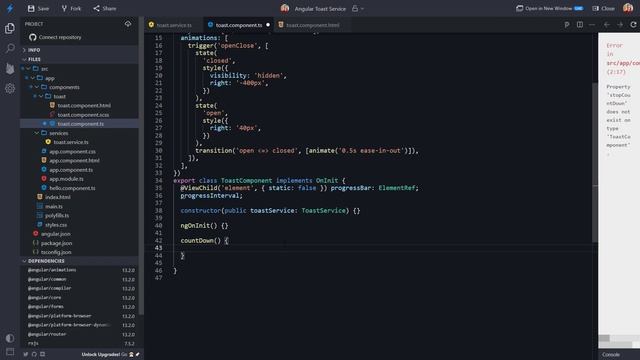Open the Settings gear in sidebar
This screenshot has height=360, width=640.
[x=10, y=88]
